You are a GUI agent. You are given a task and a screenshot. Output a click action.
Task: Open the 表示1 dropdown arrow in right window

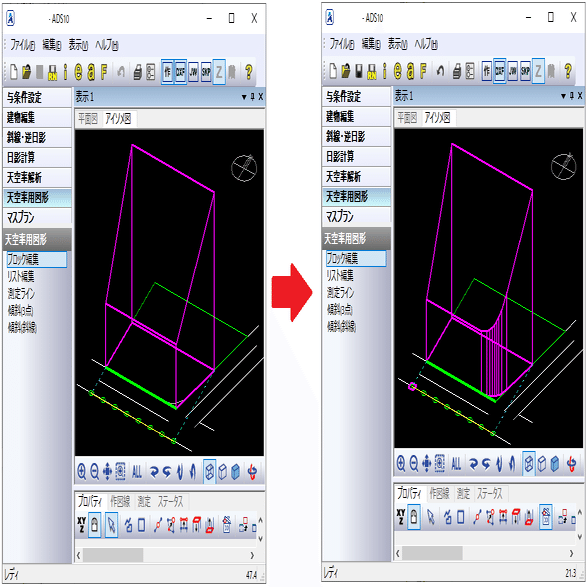point(563,96)
